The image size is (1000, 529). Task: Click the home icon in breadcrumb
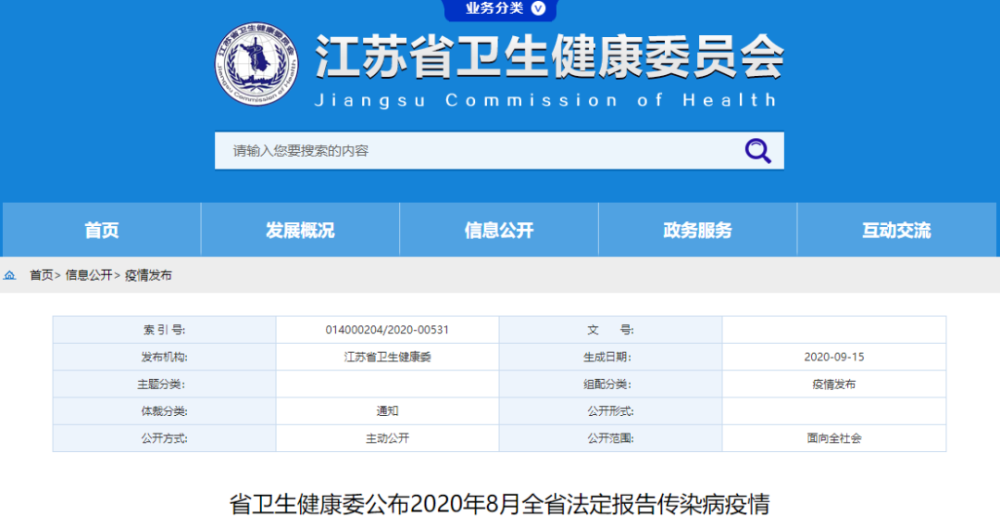[10, 275]
